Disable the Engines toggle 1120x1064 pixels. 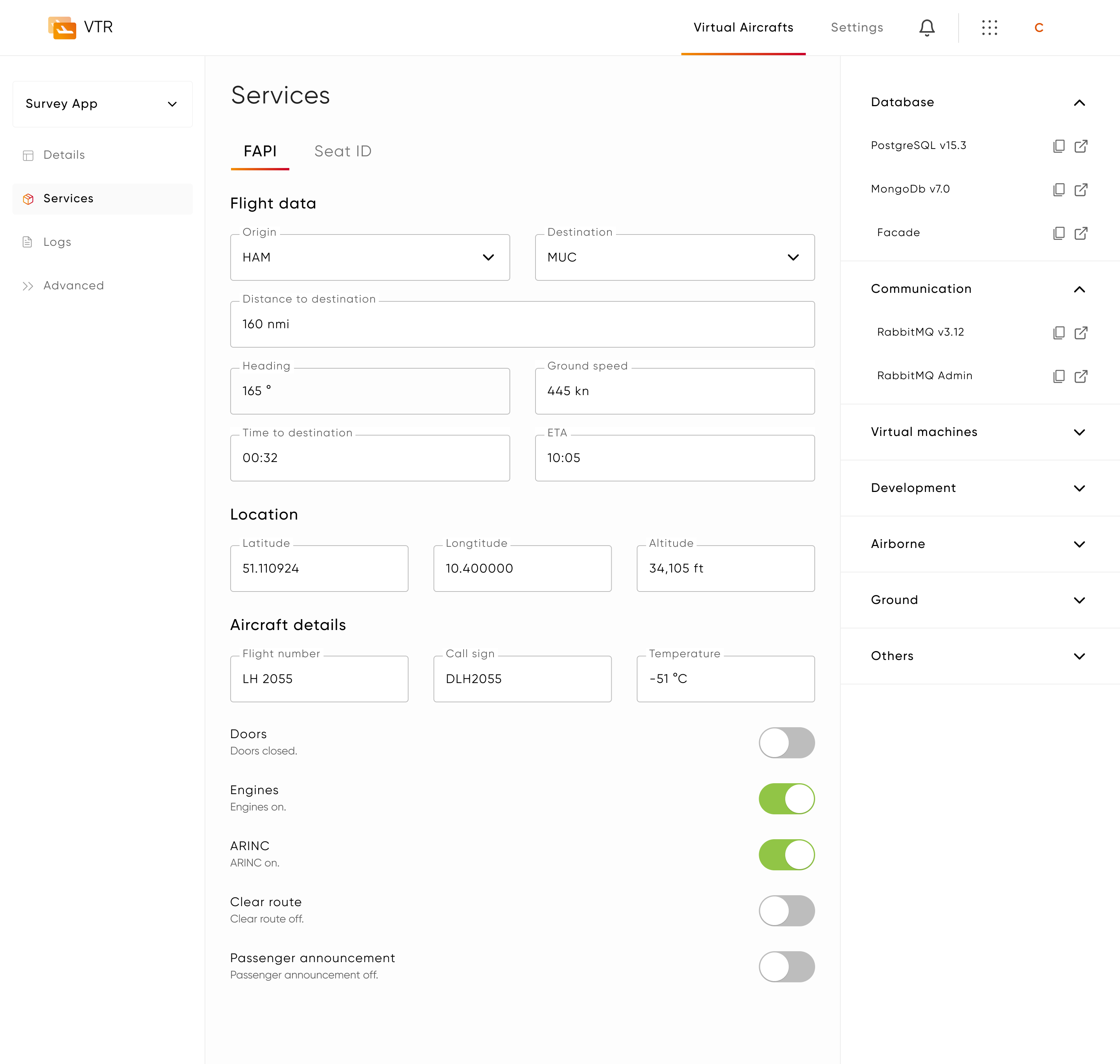pyautogui.click(x=787, y=798)
